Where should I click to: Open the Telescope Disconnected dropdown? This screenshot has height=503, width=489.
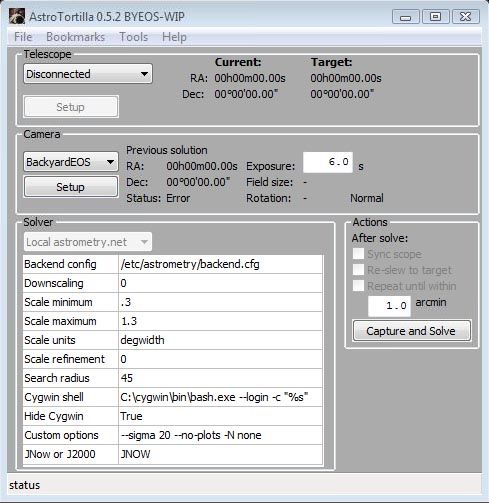pyautogui.click(x=88, y=74)
